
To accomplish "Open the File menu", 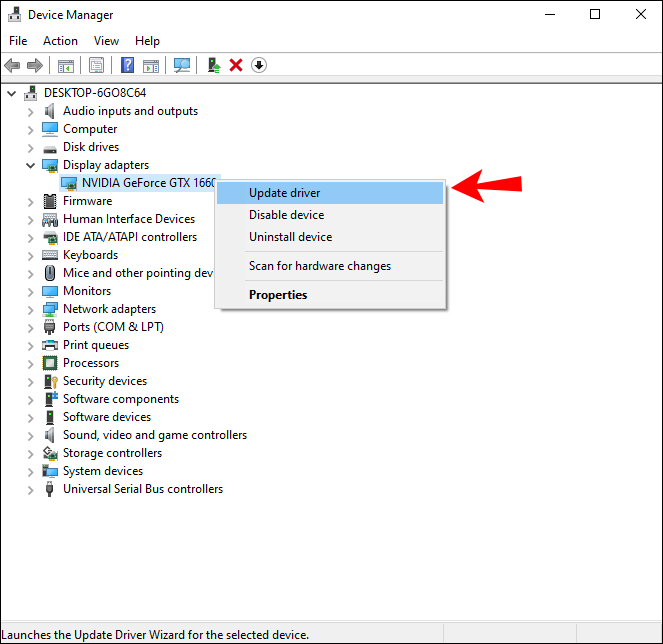I will [x=18, y=41].
